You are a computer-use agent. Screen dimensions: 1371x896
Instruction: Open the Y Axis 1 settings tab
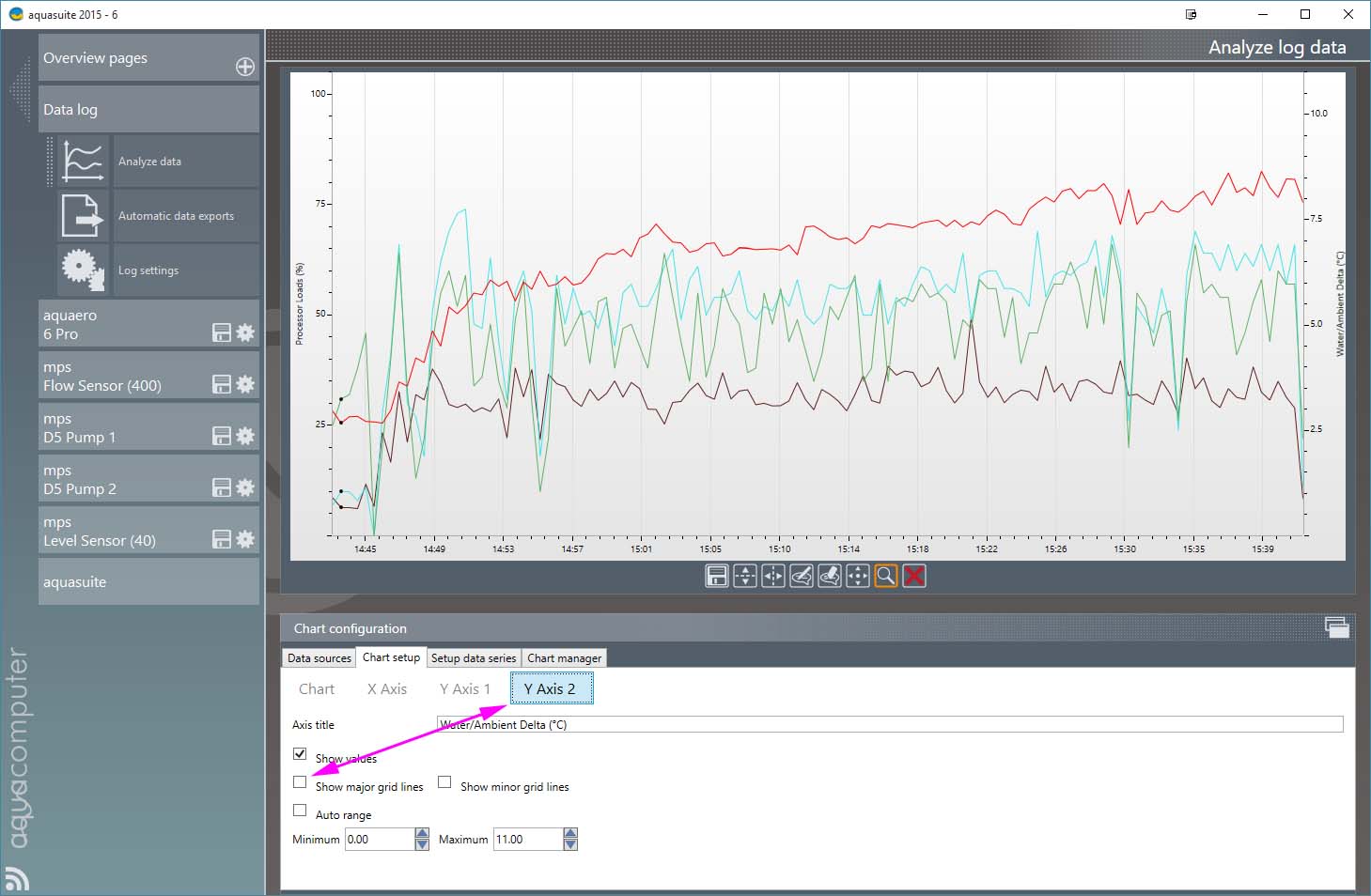pyautogui.click(x=464, y=689)
